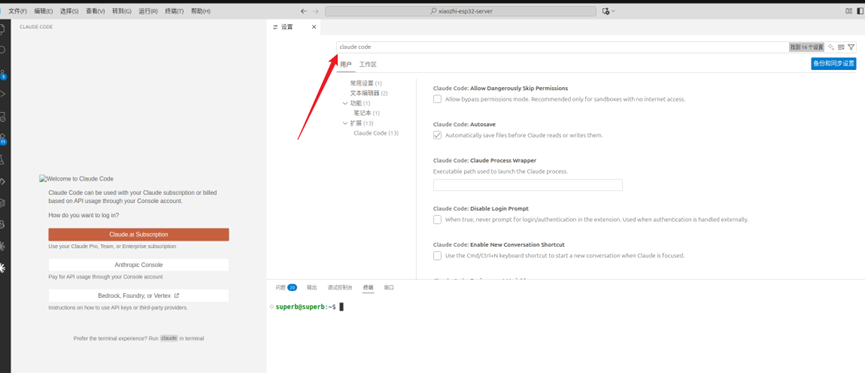Viewport: 865px width, 373px height.
Task: Open the Copilot chat icon in title bar
Action: 606,11
